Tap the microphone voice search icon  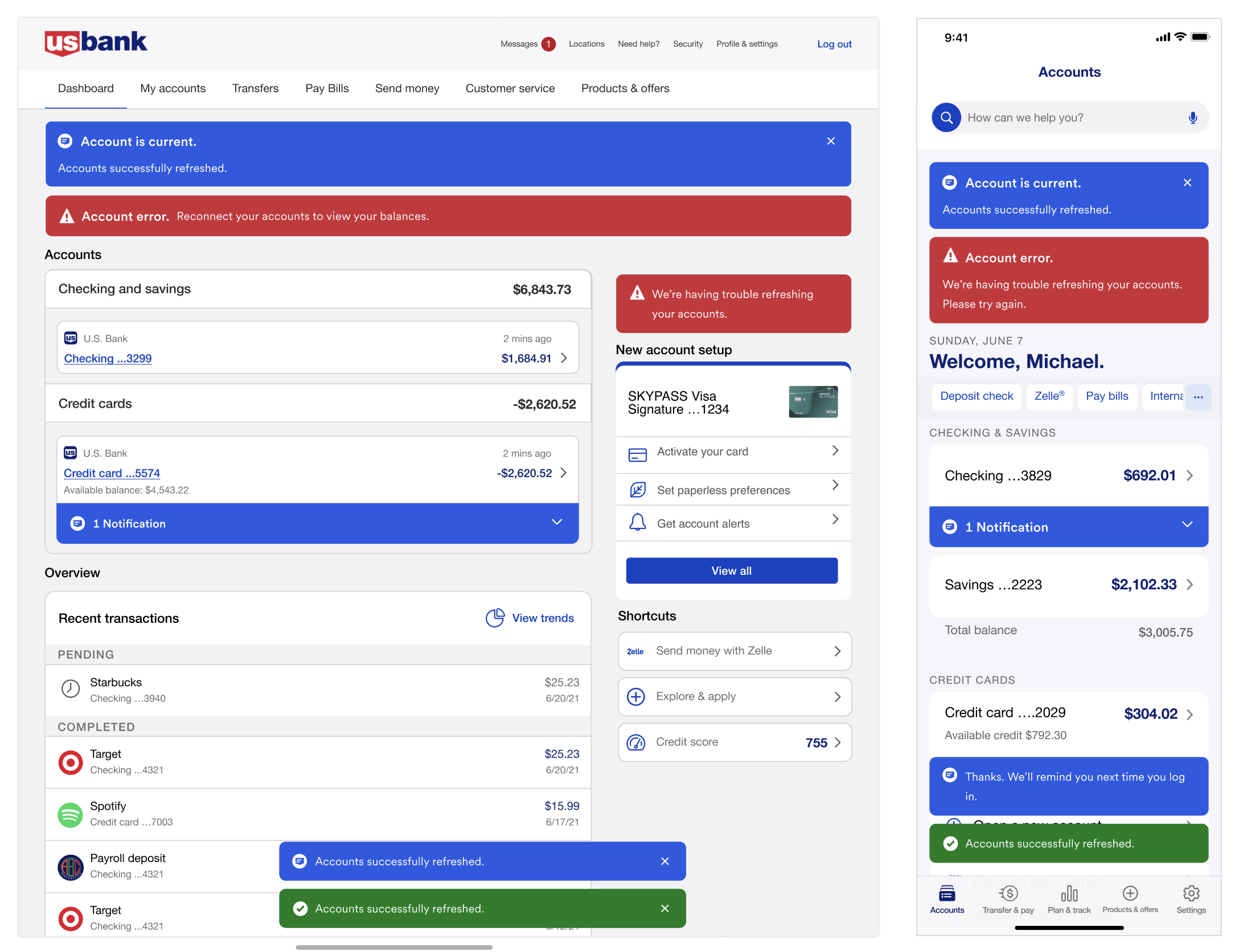click(1192, 118)
